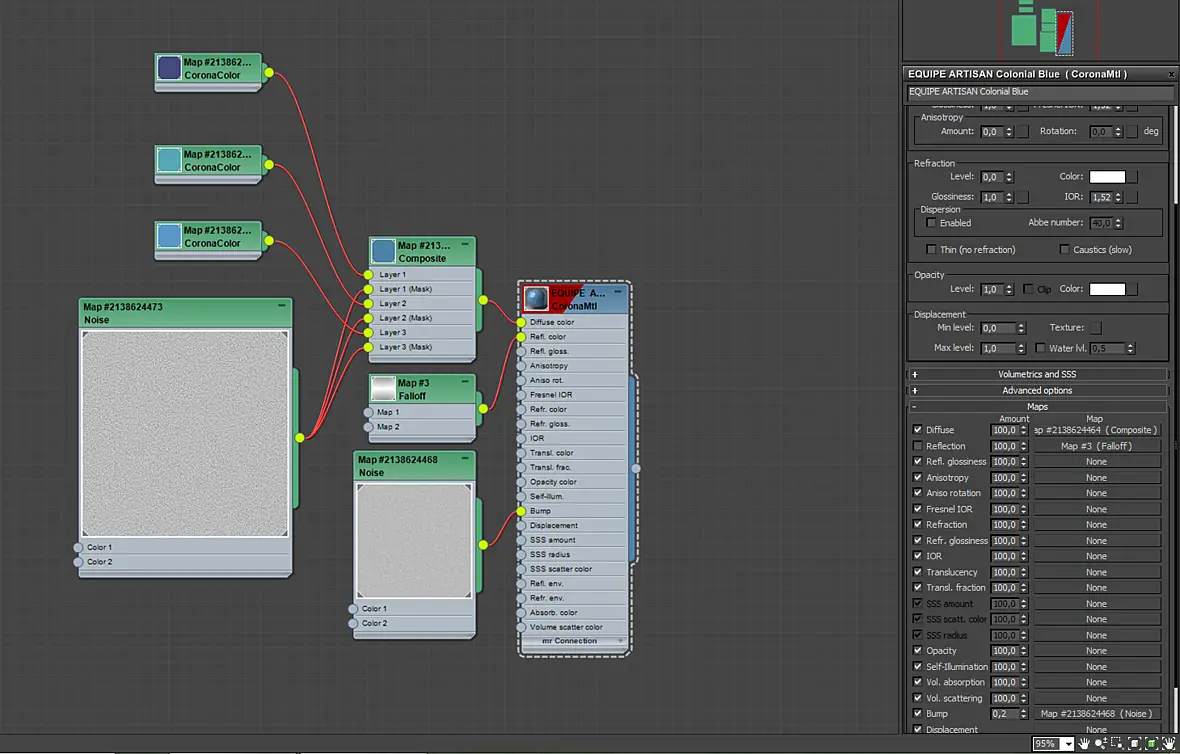Click the Color 1 socket of large Noise node
1180x754 pixels.
coord(78,547)
